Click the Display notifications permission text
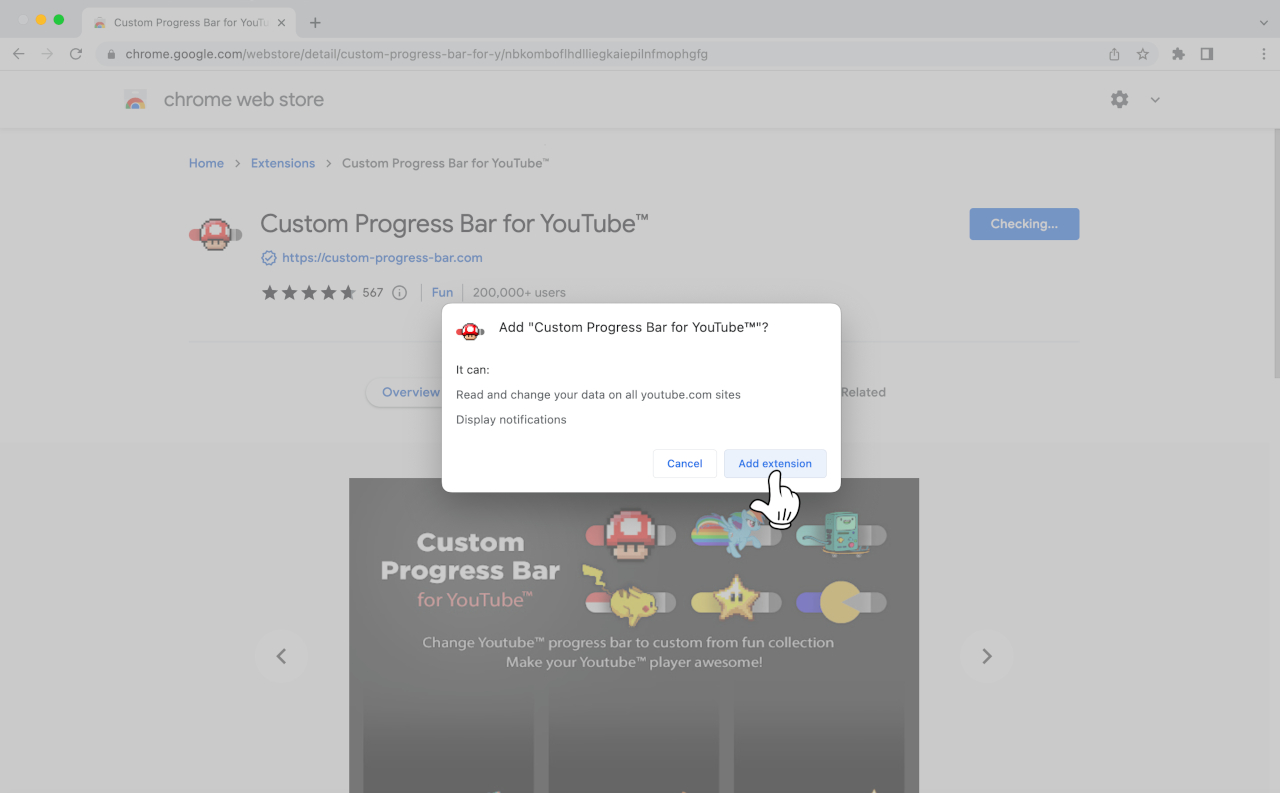This screenshot has width=1280, height=793. tap(511, 419)
